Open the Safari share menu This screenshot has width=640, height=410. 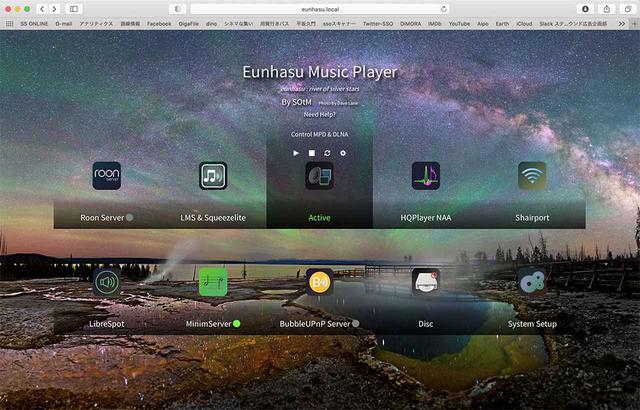[607, 9]
